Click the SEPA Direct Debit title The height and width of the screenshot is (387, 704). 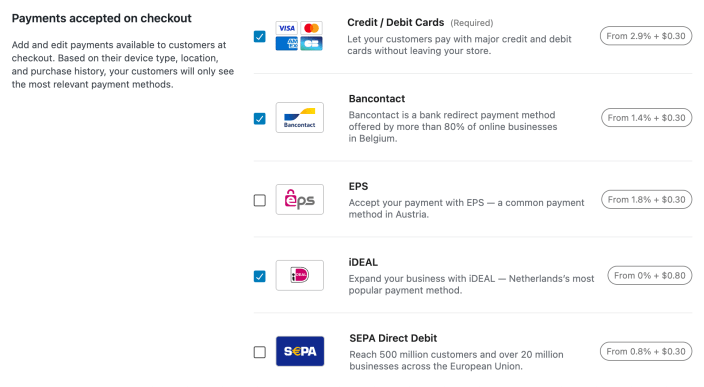click(393, 338)
